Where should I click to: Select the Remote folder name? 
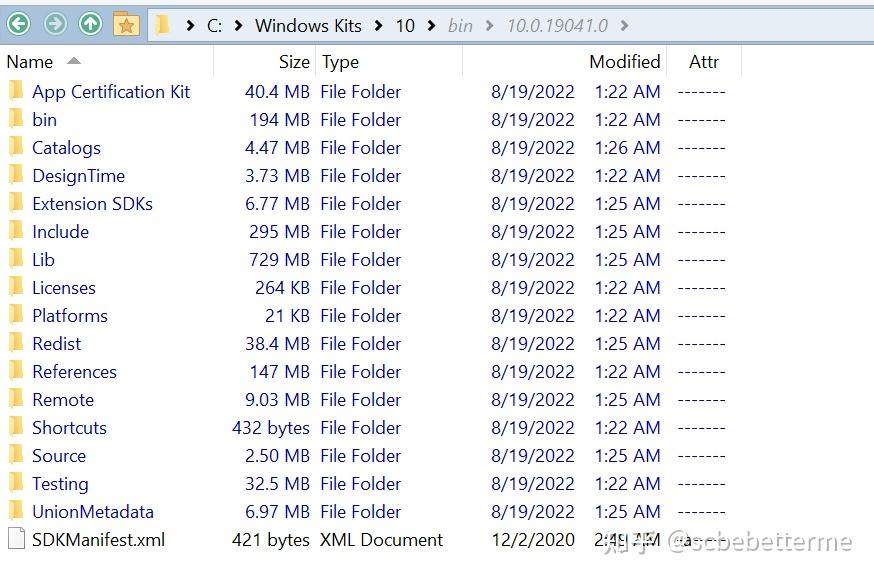[x=64, y=399]
